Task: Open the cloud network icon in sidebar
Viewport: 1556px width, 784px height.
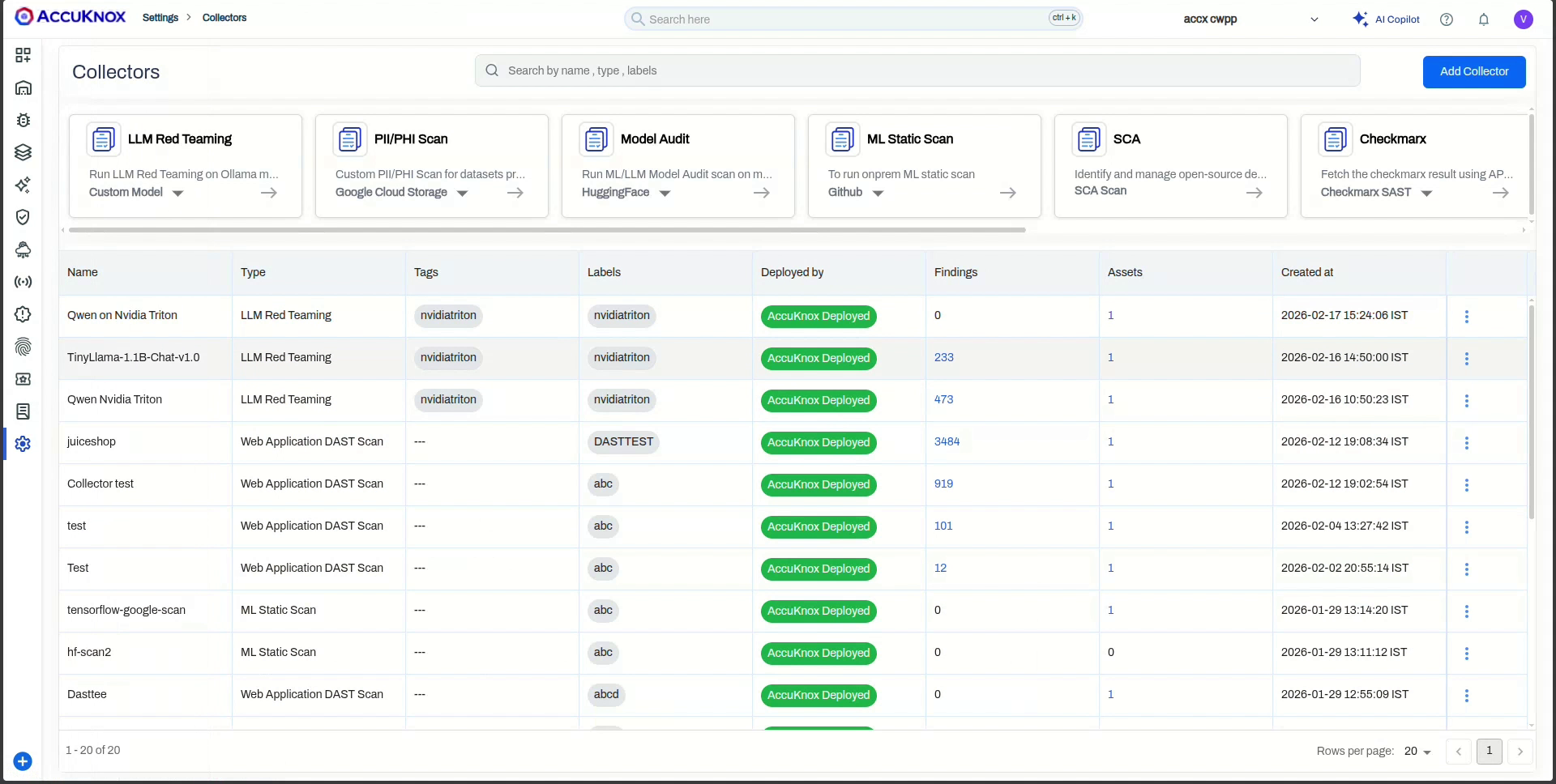Action: (23, 249)
